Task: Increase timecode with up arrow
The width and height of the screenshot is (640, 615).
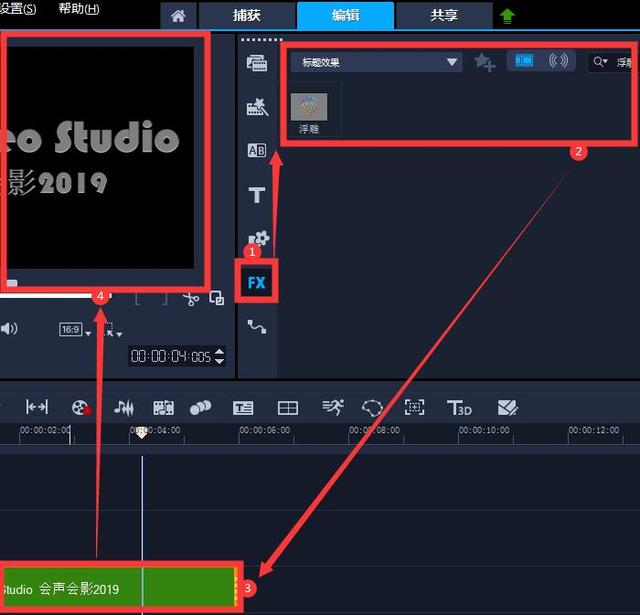Action: [219, 352]
